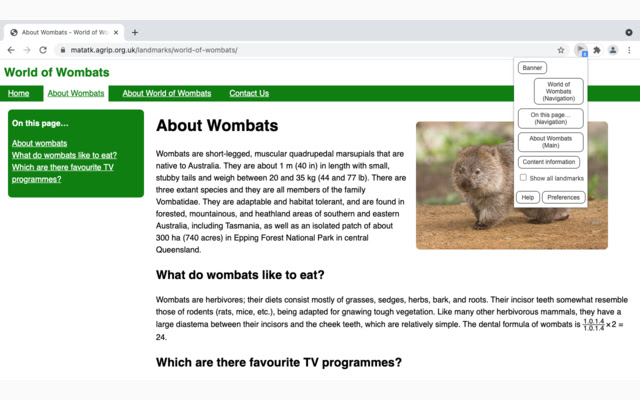The image size is (640, 400).
Task: Close the About Wombats browser tab
Action: pos(116,32)
